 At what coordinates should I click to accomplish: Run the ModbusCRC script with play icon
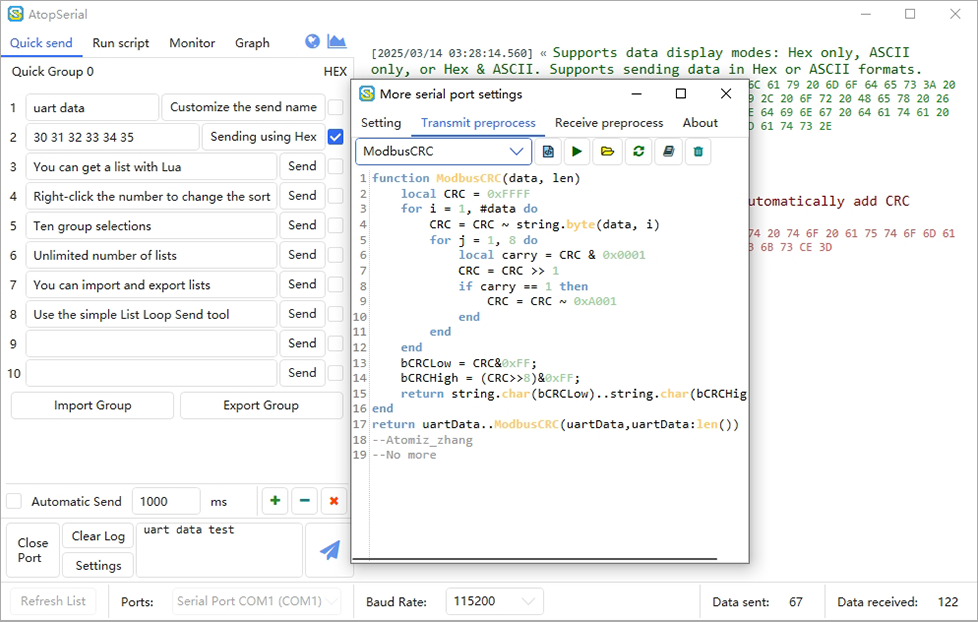(577, 152)
